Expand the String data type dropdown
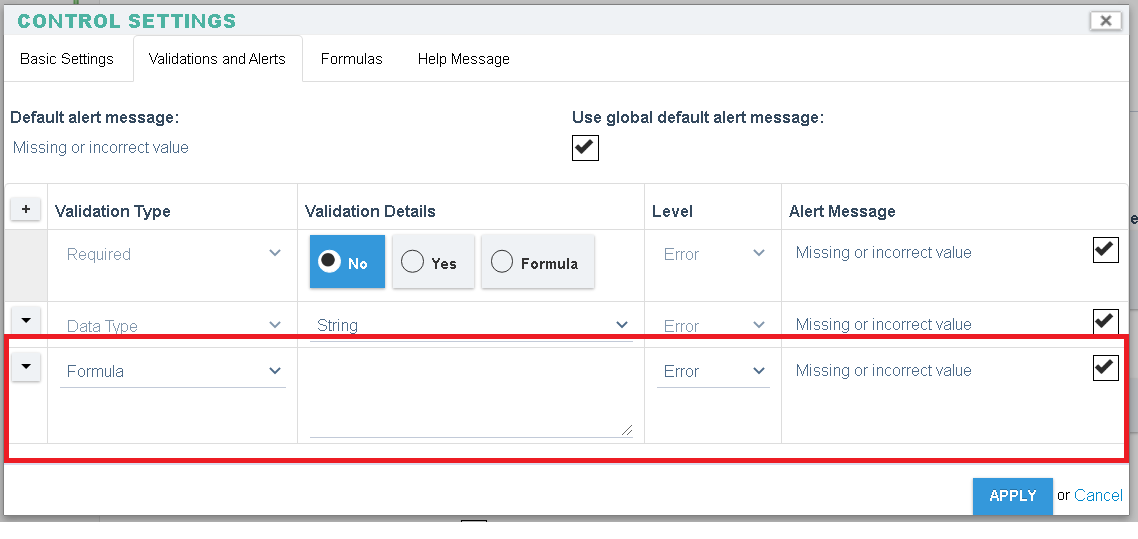 [x=471, y=325]
